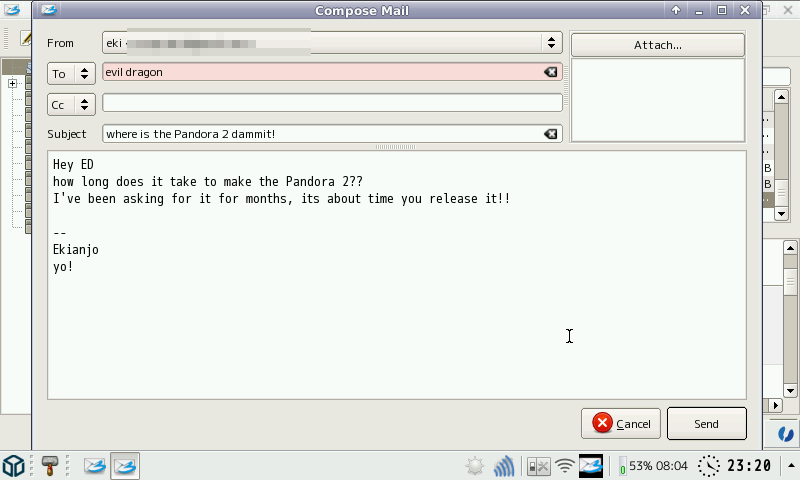800x480 pixels.
Task: Click the Attach... button
Action: pyautogui.click(x=657, y=45)
